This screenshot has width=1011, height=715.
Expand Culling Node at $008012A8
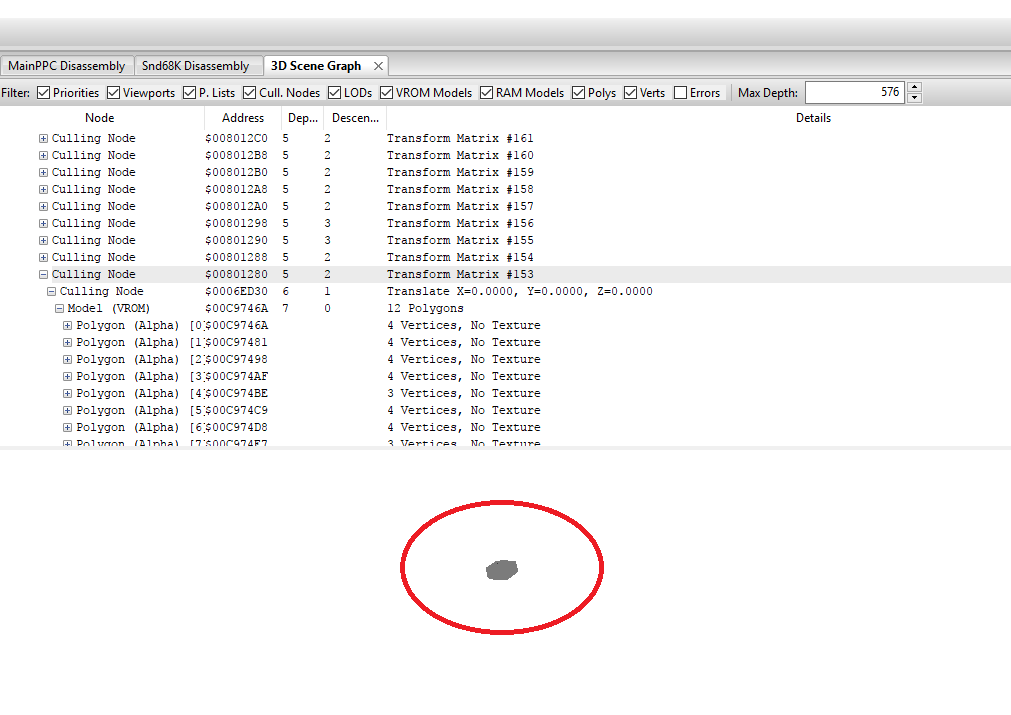pos(43,190)
